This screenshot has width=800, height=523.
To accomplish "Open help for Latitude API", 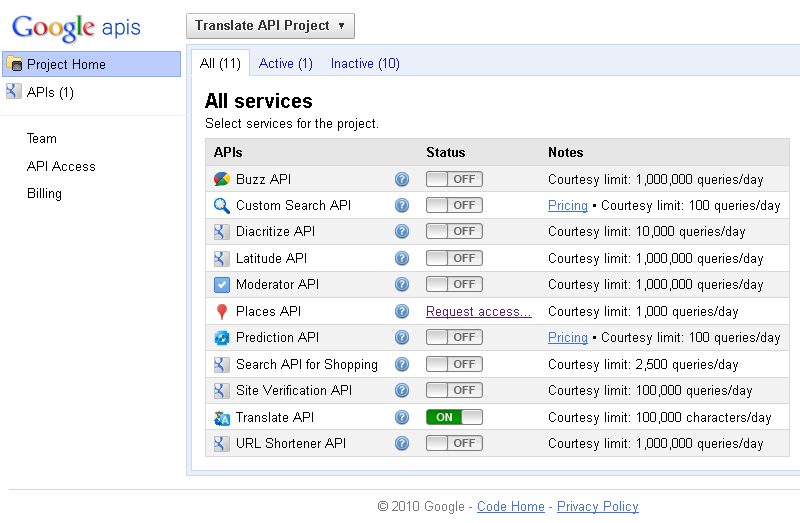I will (x=402, y=258).
